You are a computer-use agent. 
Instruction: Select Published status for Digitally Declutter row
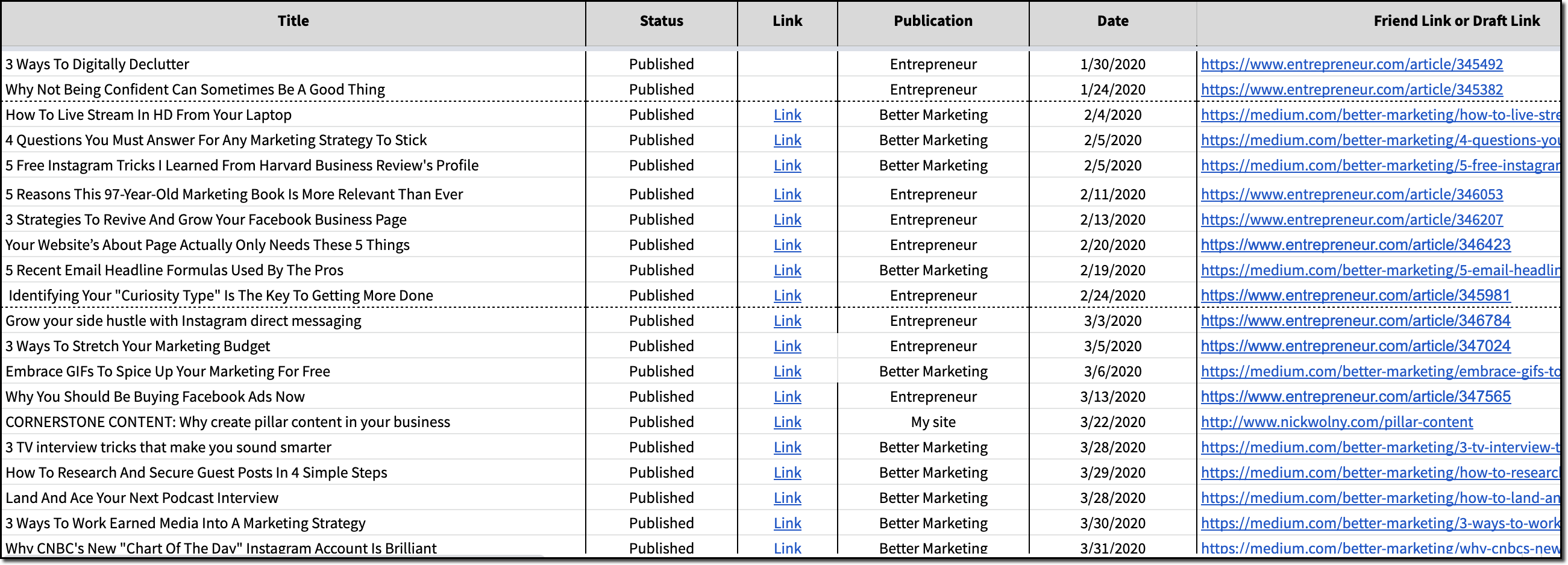pyautogui.click(x=661, y=64)
